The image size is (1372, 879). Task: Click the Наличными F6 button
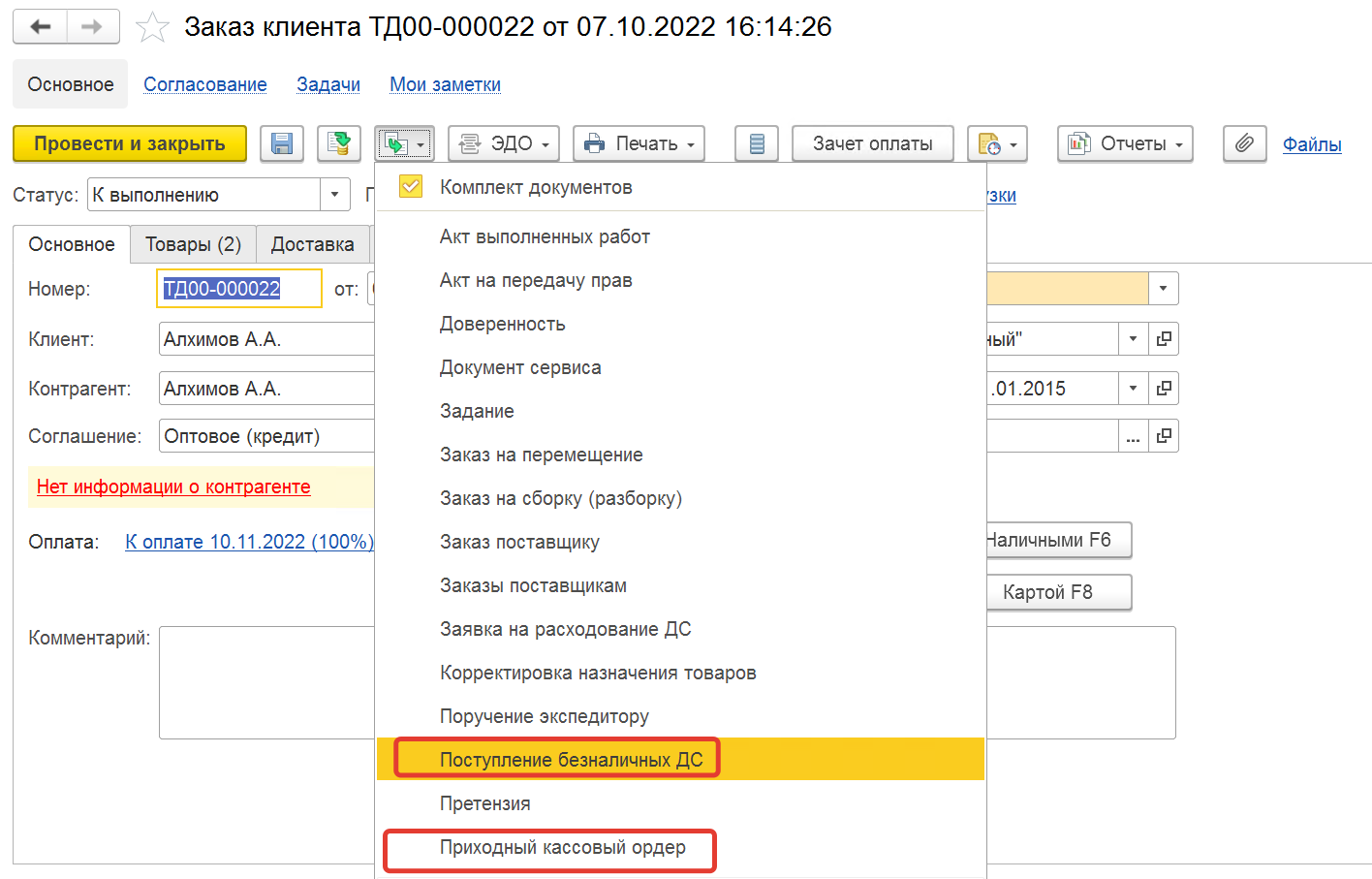point(1058,540)
